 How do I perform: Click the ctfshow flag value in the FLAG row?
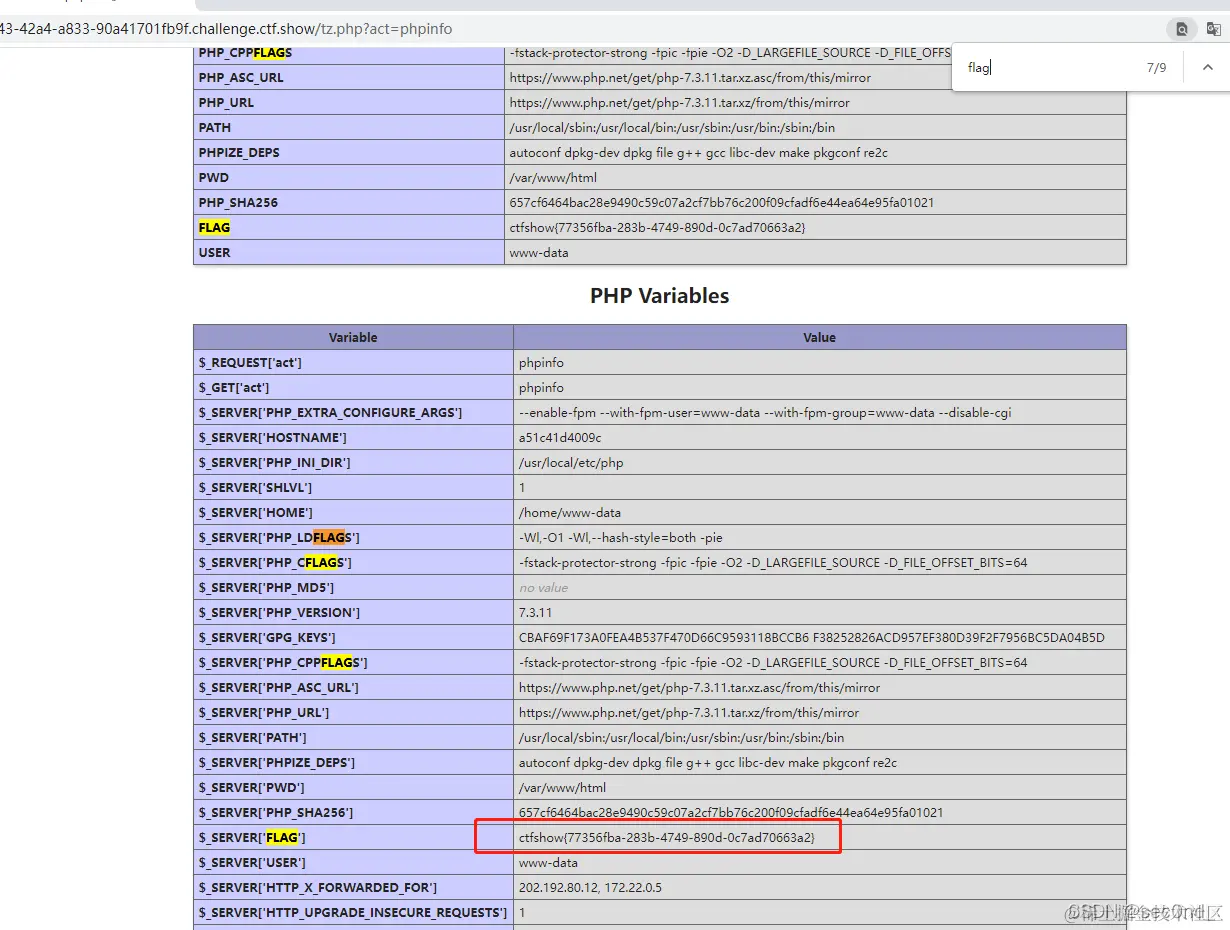(x=657, y=227)
